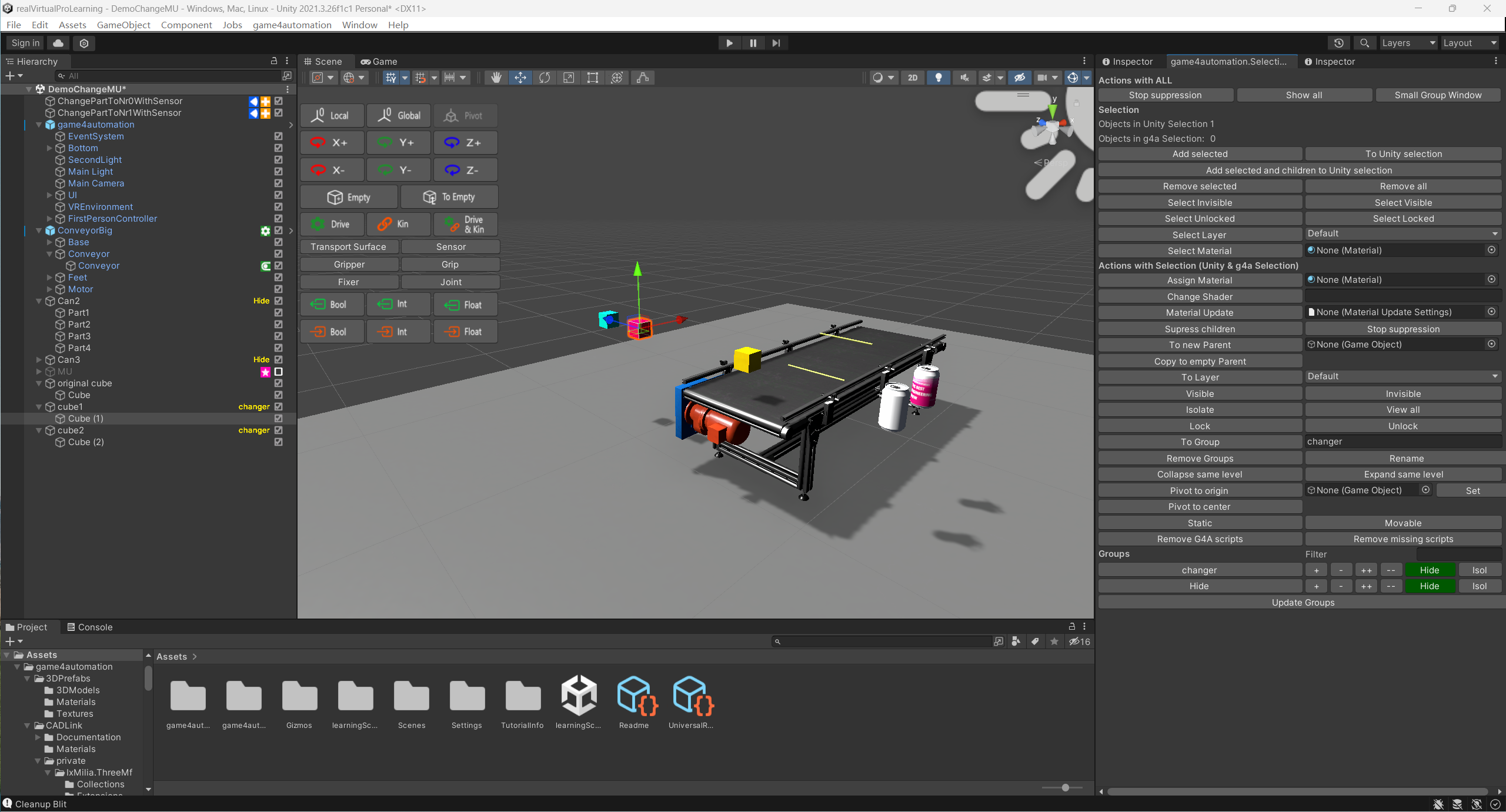The width and height of the screenshot is (1506, 812).
Task: Click the Update Groups button
Action: tap(1303, 603)
